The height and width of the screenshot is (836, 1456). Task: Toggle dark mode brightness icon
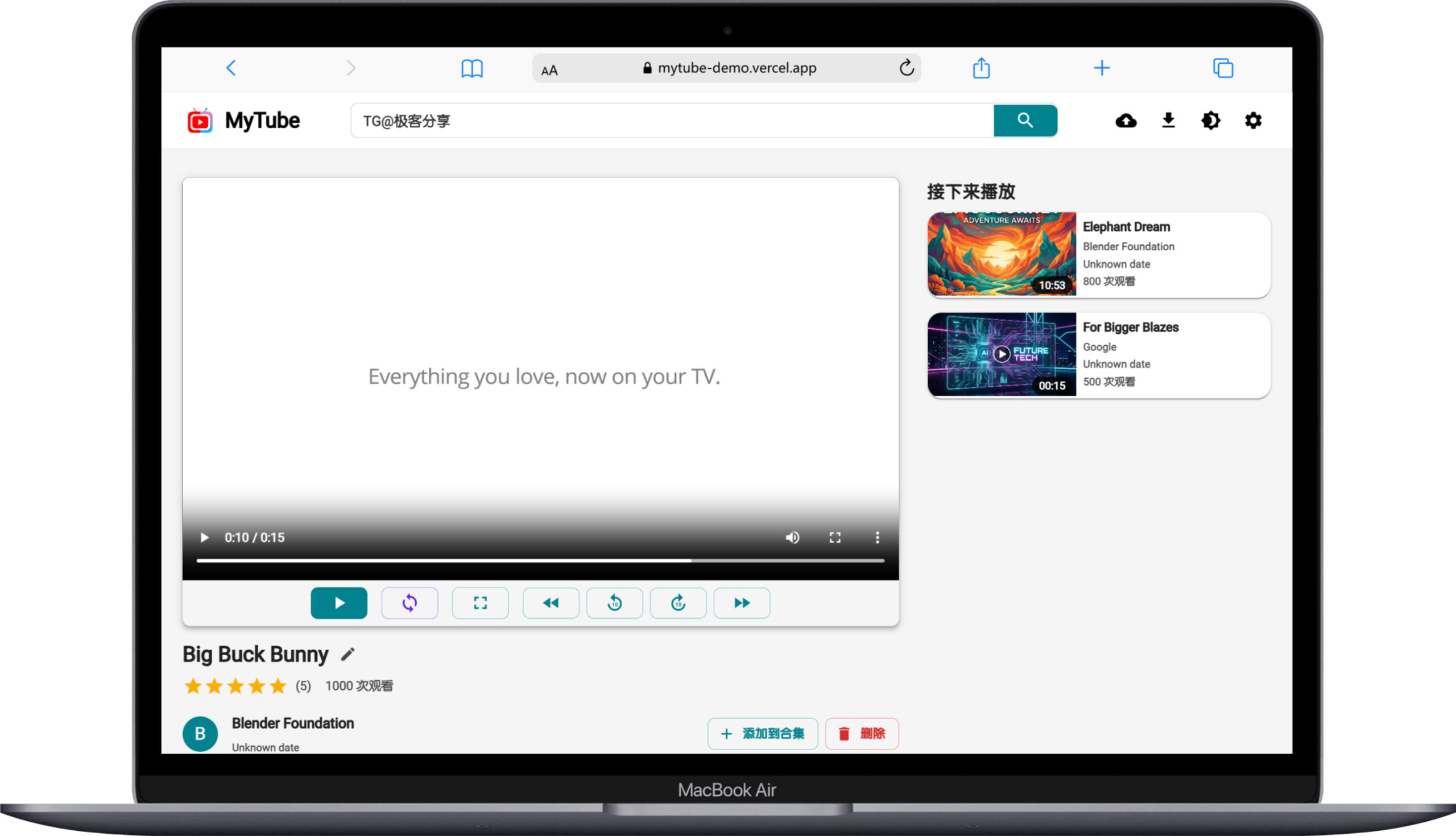tap(1210, 121)
